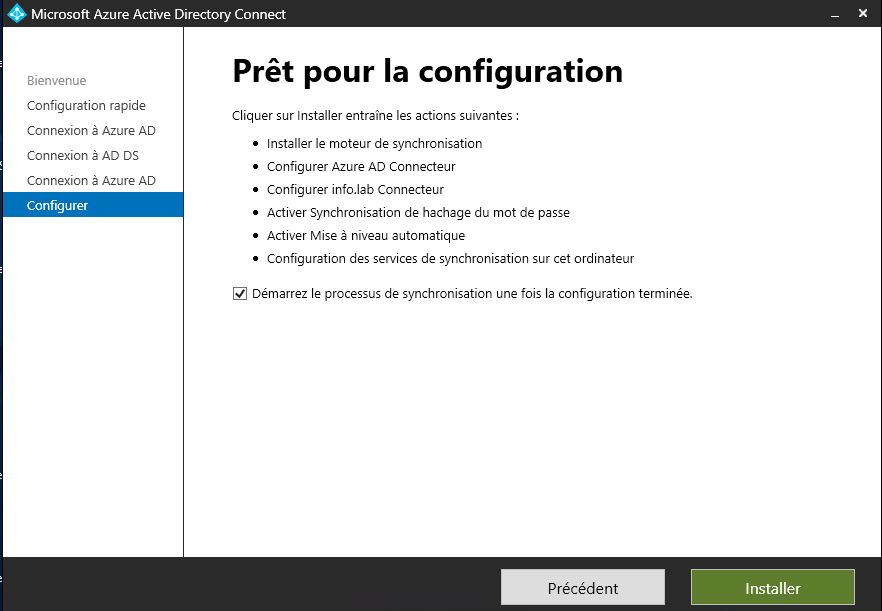Close the Azure AD Connect window
882x611 pixels.
[863, 13]
